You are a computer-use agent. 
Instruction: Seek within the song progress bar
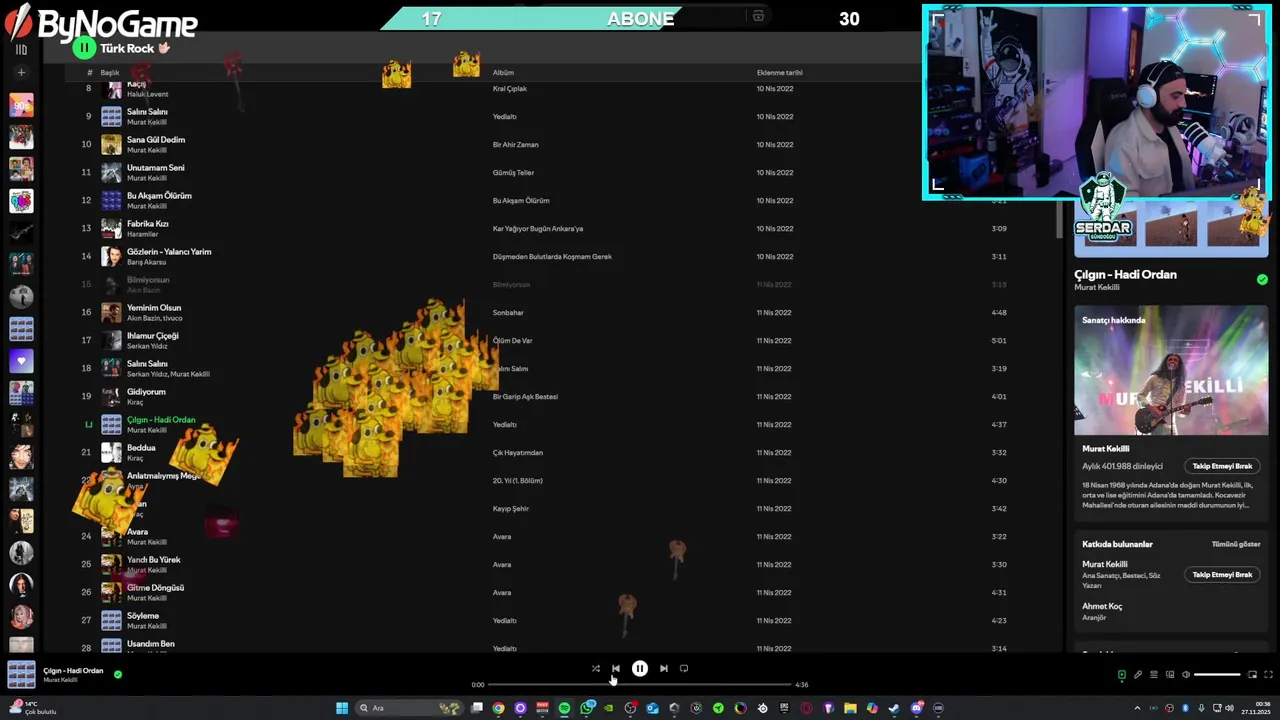pyautogui.click(x=640, y=685)
